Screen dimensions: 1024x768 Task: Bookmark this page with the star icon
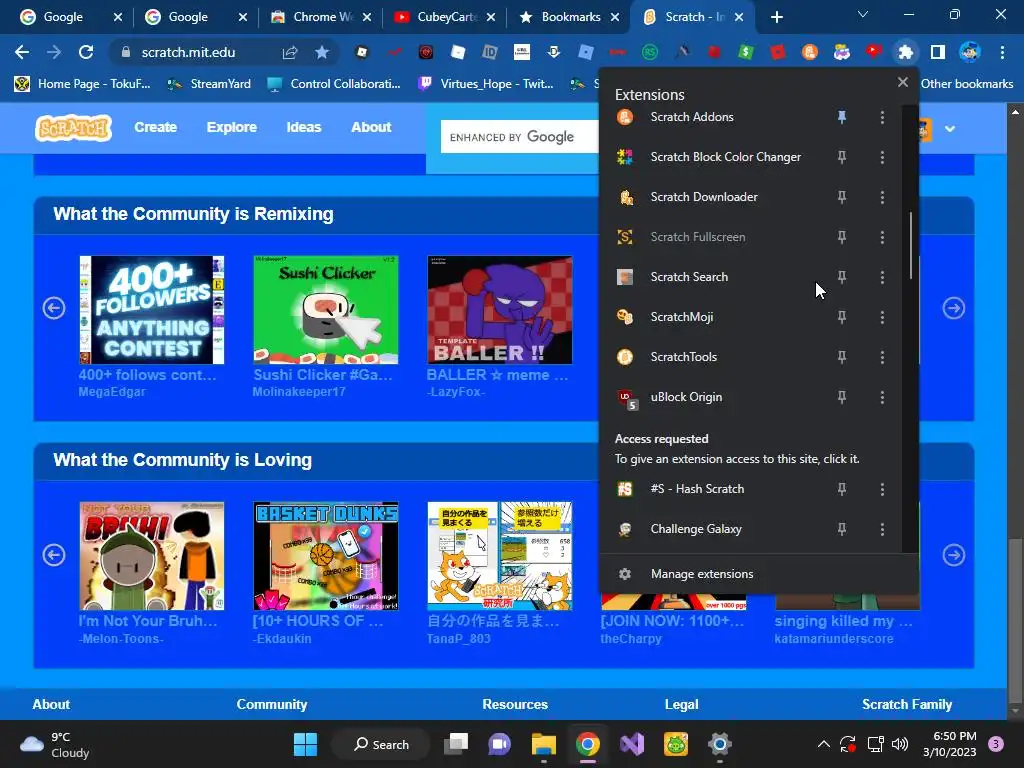point(322,52)
